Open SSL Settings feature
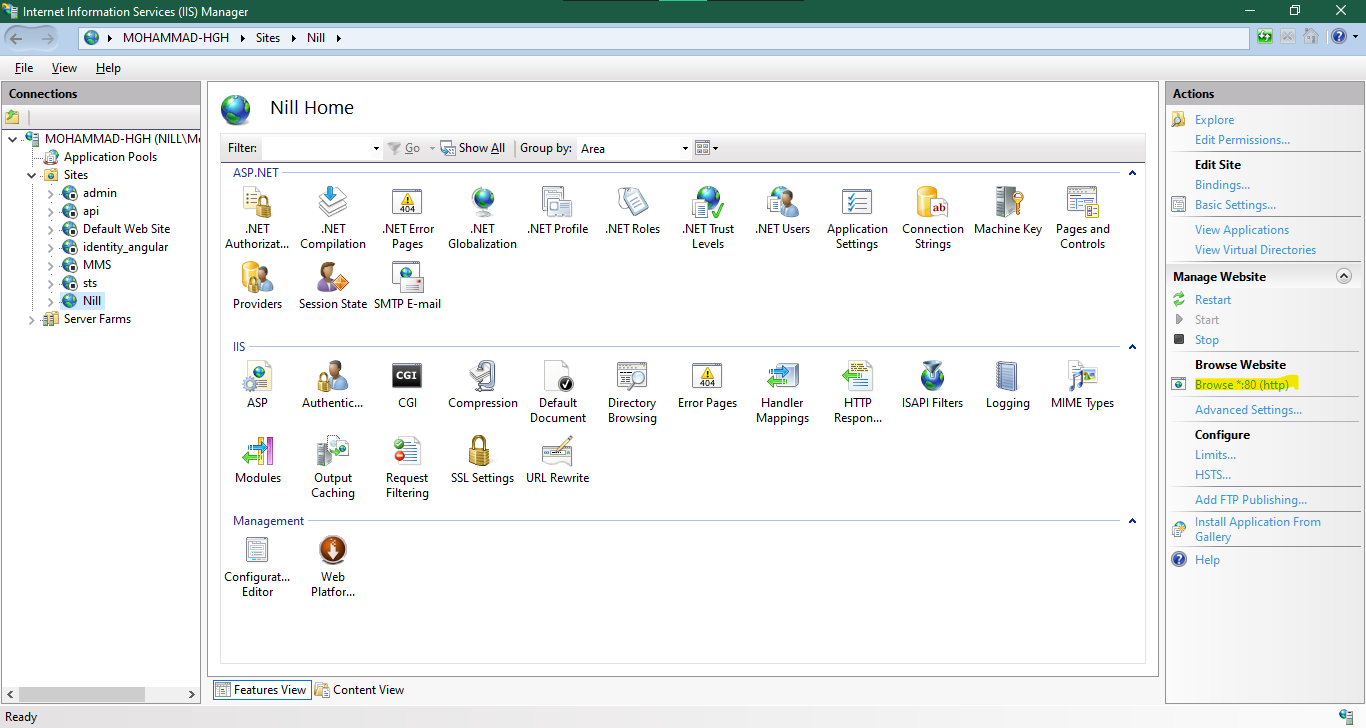1366x728 pixels. [x=483, y=460]
